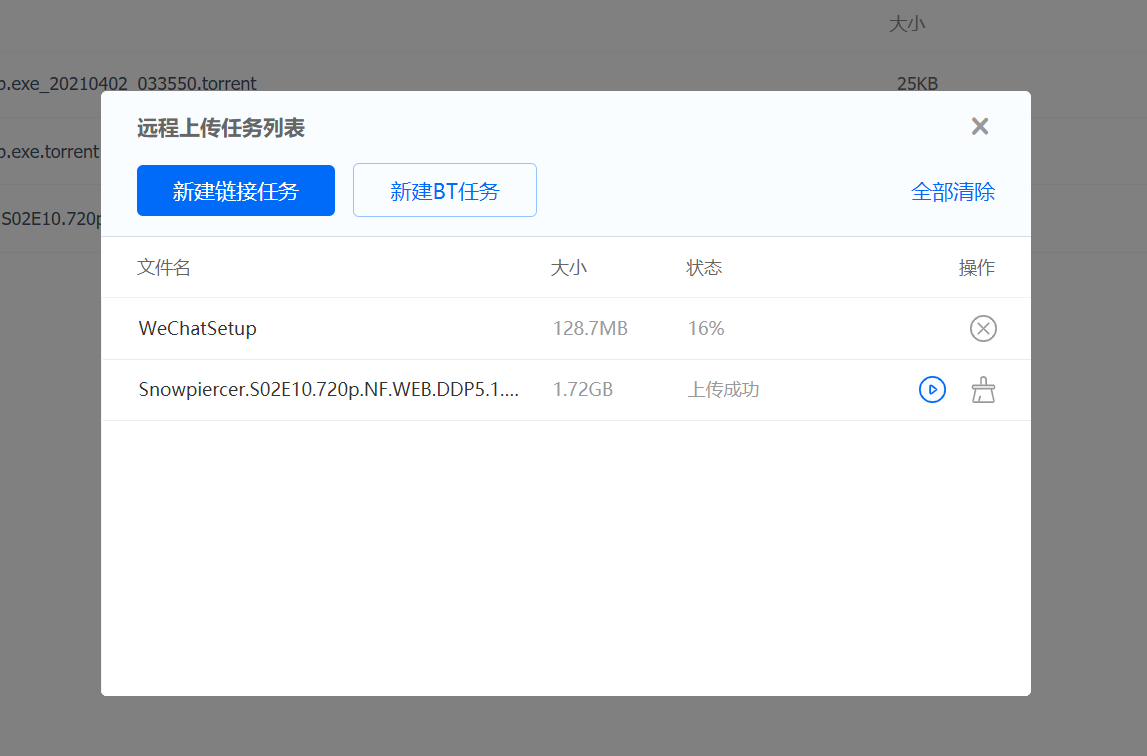This screenshot has width=1147, height=756.
Task: Click the 全部清除 link
Action: (x=952, y=192)
